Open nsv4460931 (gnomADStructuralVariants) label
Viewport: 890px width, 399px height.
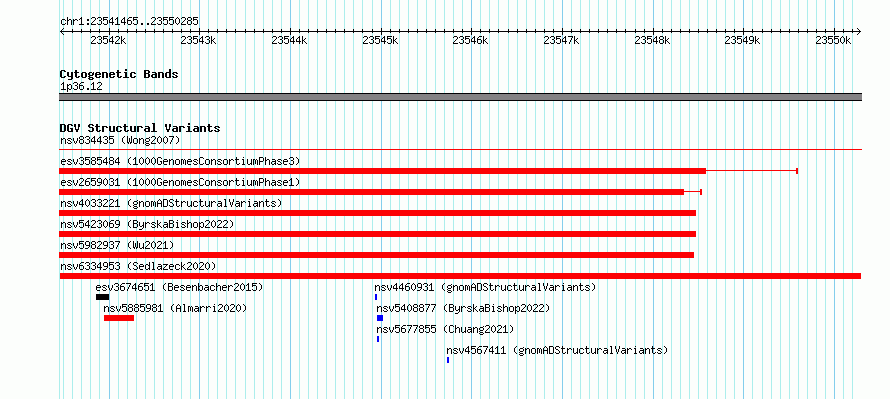point(485,287)
